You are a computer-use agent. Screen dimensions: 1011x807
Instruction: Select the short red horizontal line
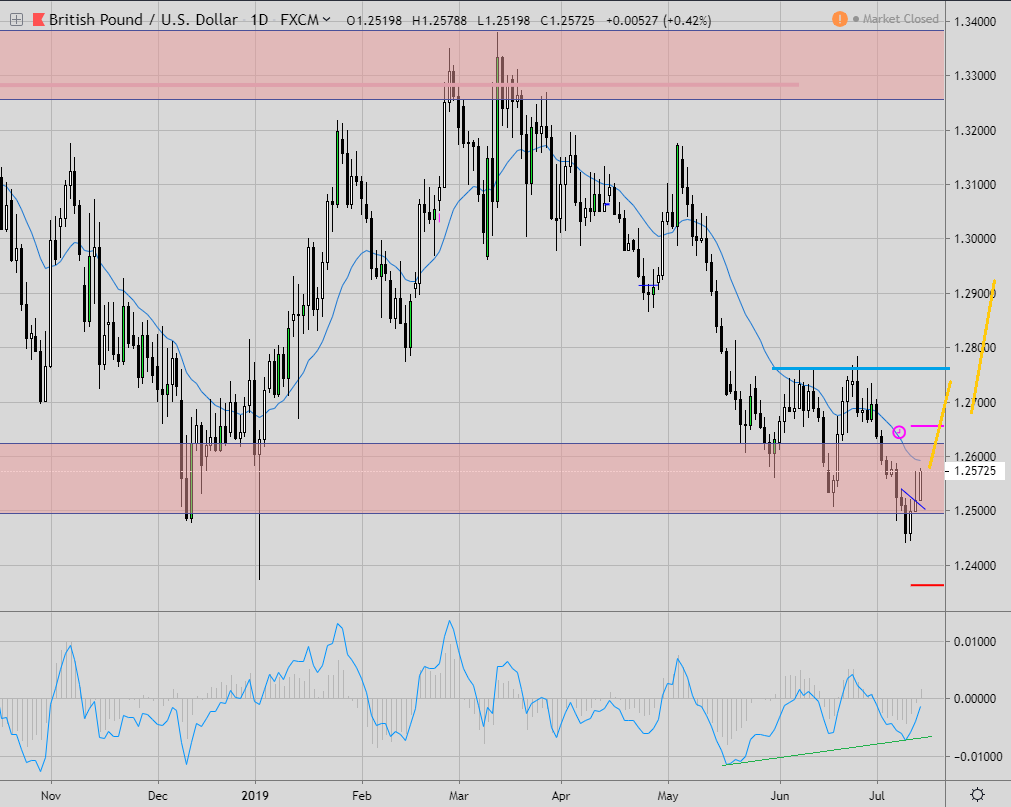point(927,585)
